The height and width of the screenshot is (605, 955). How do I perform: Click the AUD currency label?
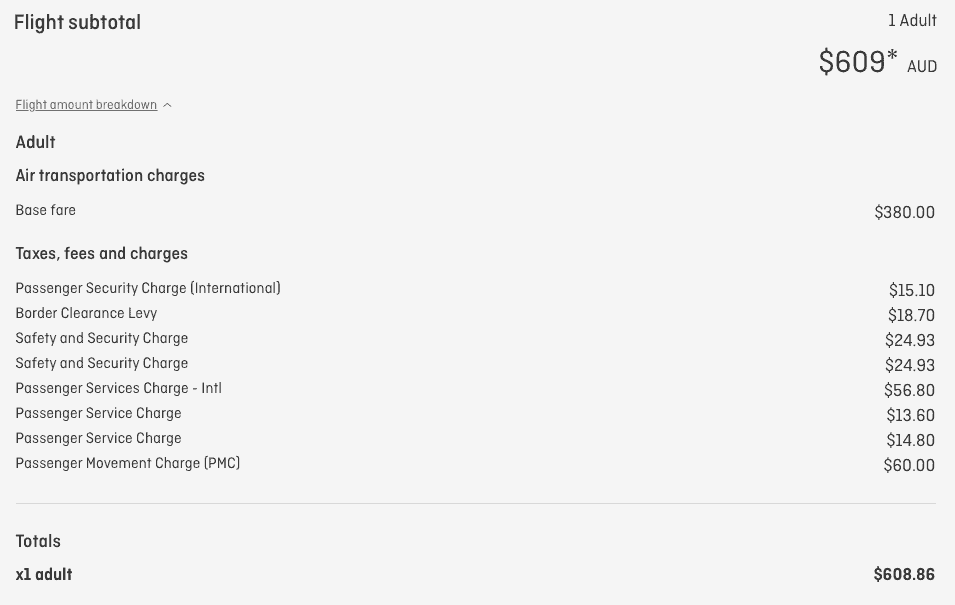[x=921, y=67]
